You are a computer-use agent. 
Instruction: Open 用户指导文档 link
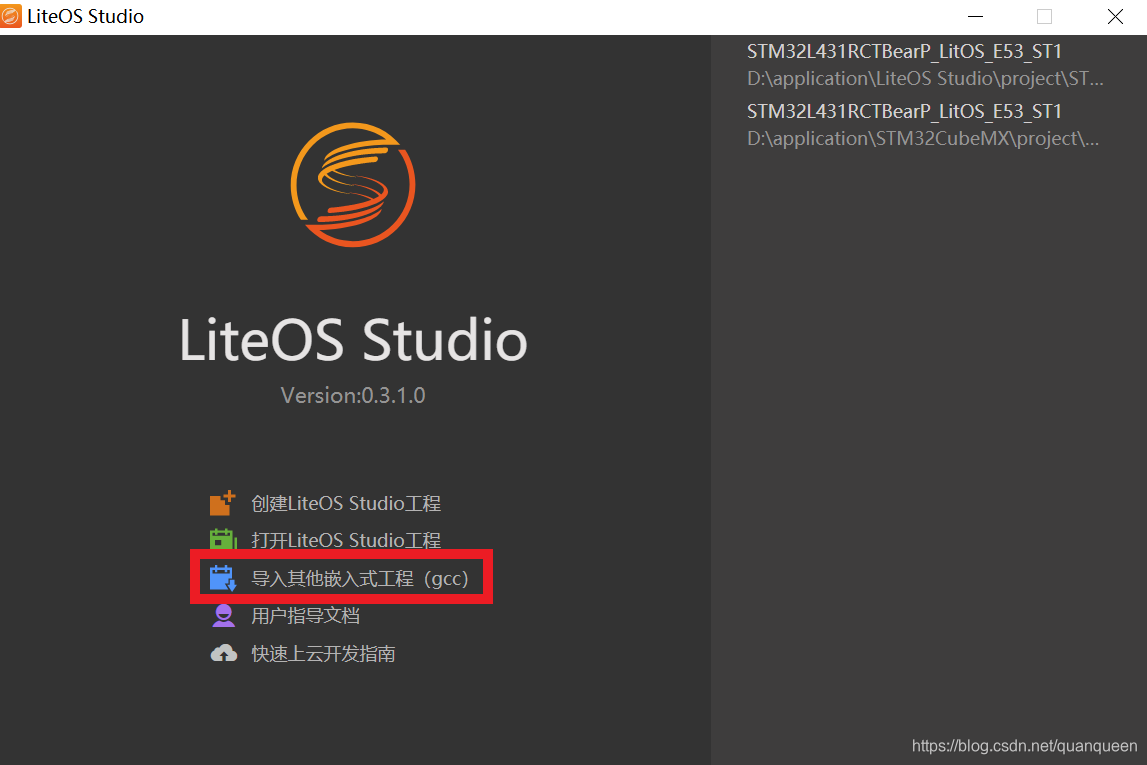(306, 616)
